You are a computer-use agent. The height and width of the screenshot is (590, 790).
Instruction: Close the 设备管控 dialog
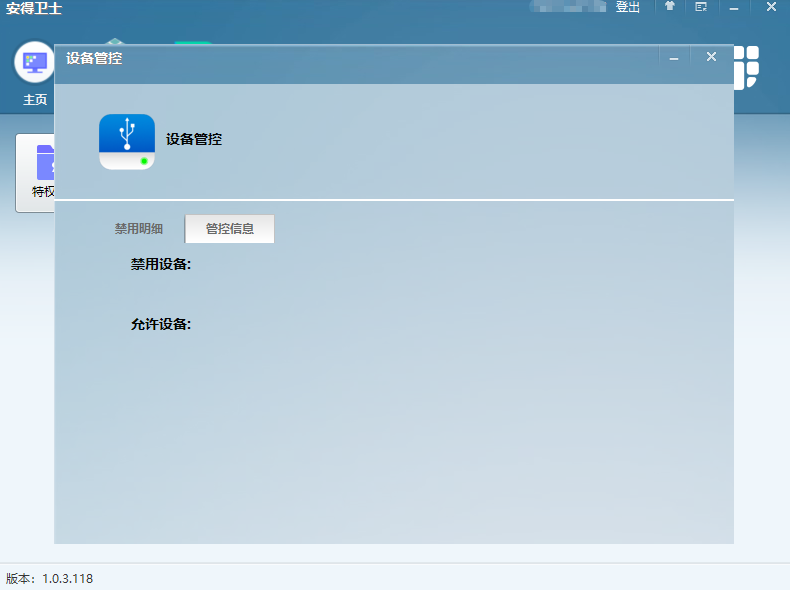pyautogui.click(x=711, y=57)
